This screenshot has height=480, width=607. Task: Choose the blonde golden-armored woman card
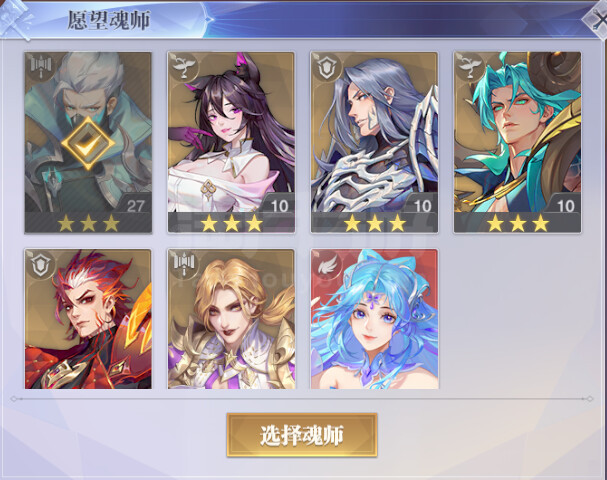pyautogui.click(x=231, y=319)
